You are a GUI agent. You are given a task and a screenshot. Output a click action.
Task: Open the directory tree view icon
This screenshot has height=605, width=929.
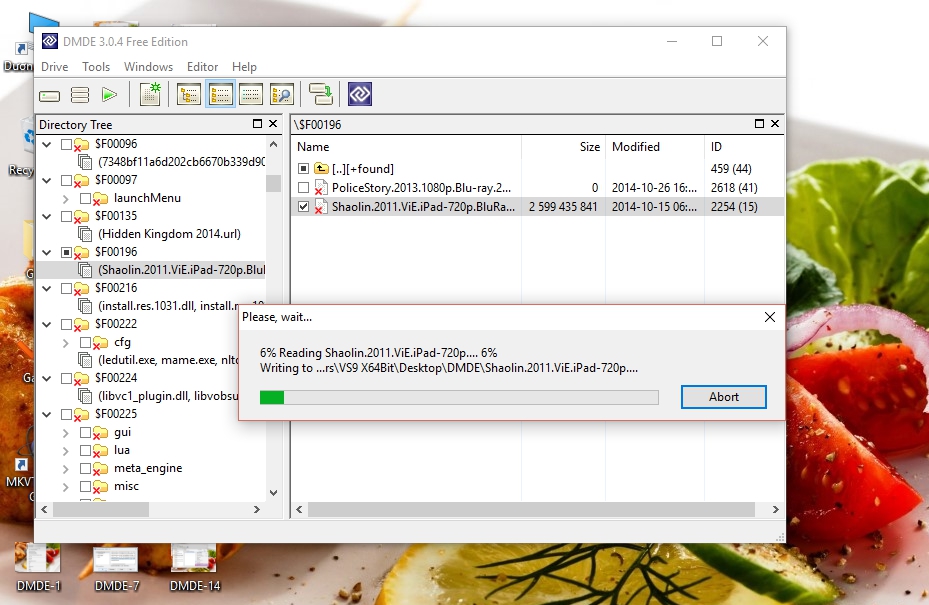tap(189, 94)
